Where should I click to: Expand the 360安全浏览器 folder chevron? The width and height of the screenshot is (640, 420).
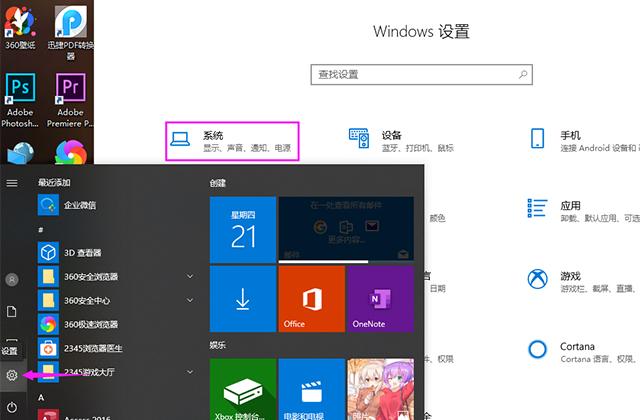coord(190,276)
